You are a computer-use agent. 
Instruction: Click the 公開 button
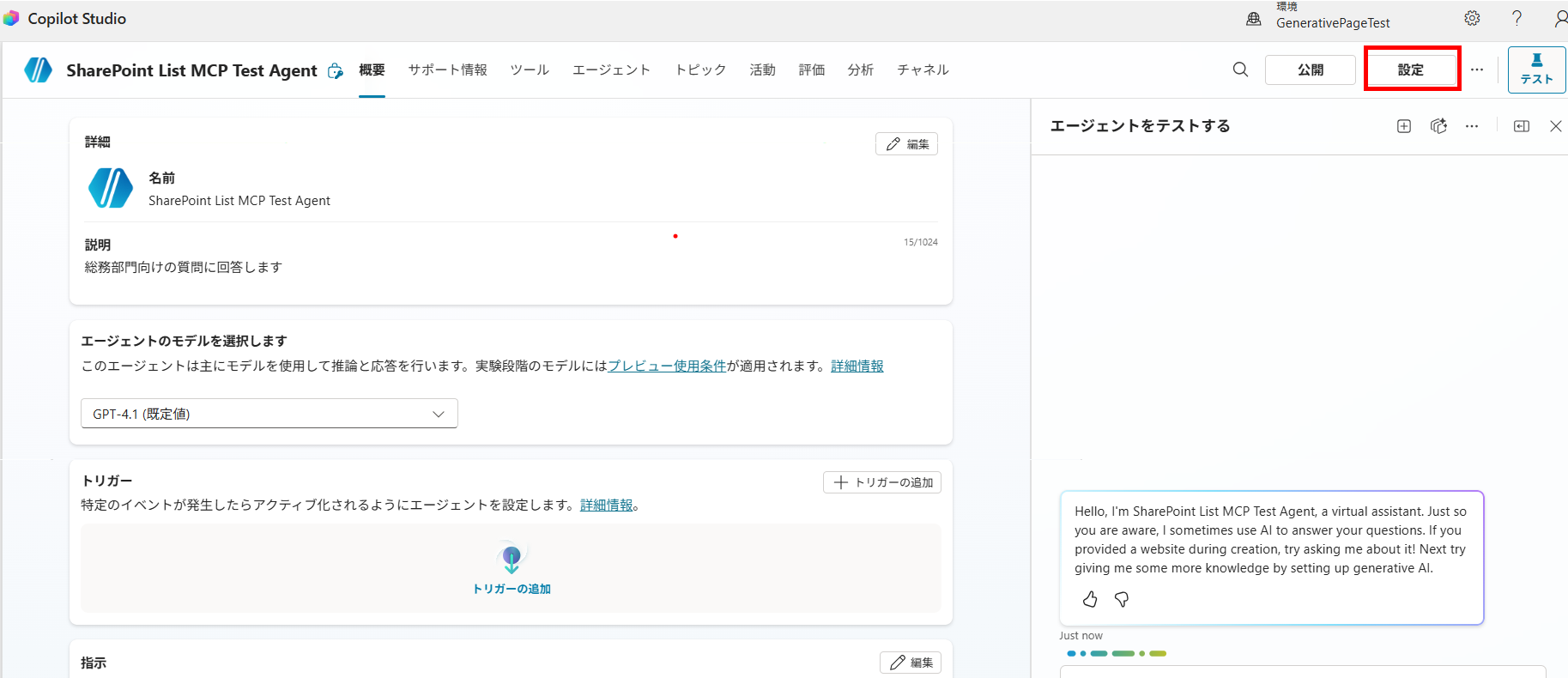pyautogui.click(x=1311, y=70)
